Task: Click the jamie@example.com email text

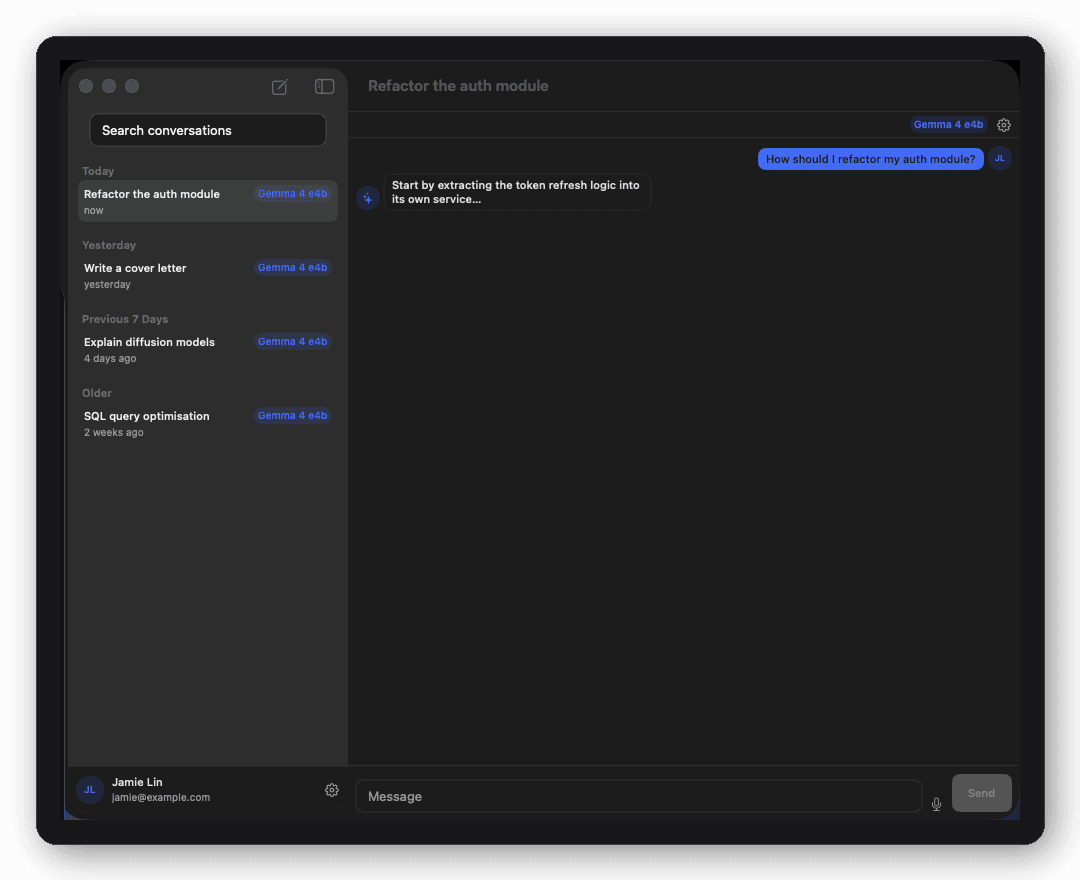Action: click(x=160, y=797)
